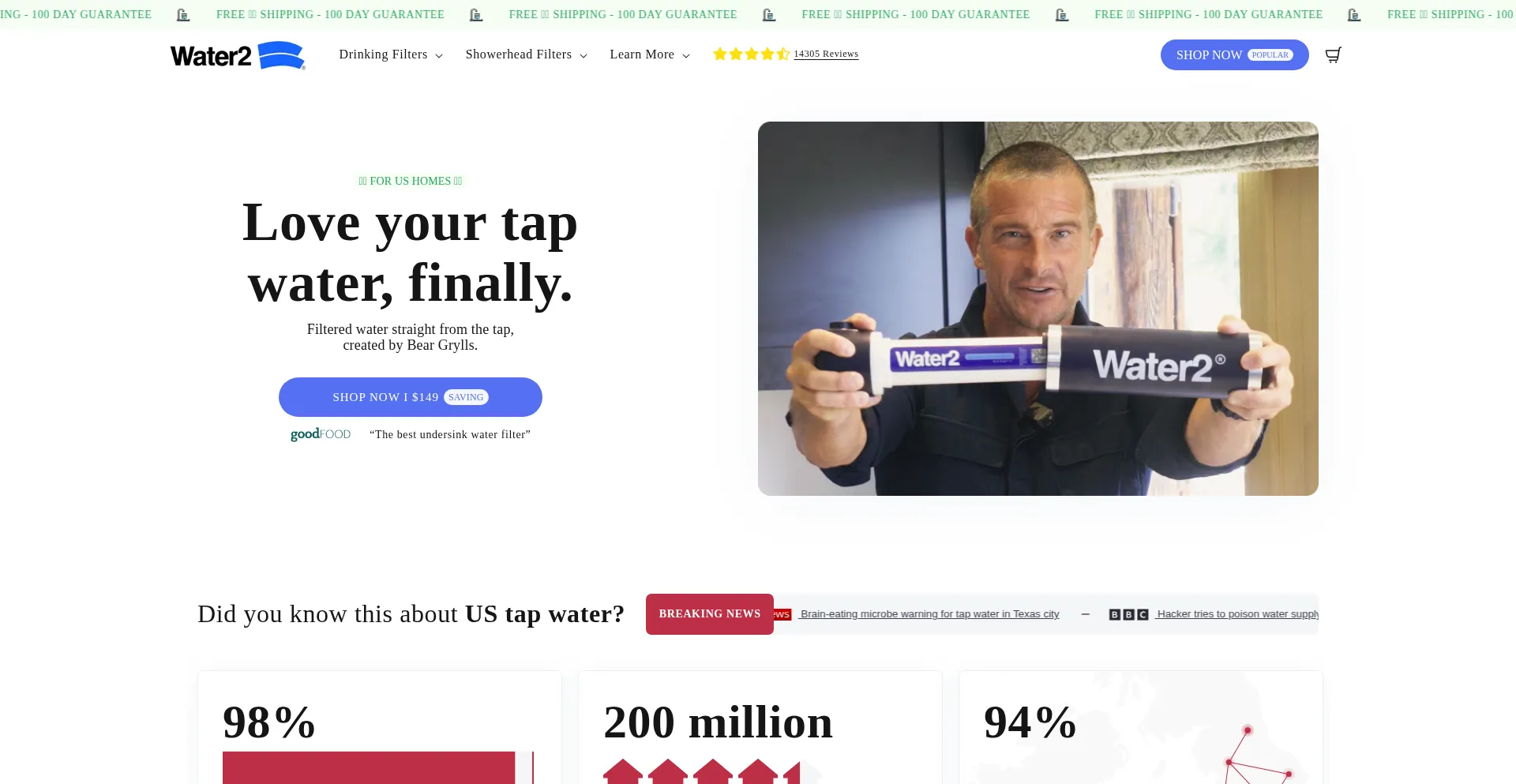
Task: Click the BREAKING NEWS red label
Action: pyautogui.click(x=710, y=614)
